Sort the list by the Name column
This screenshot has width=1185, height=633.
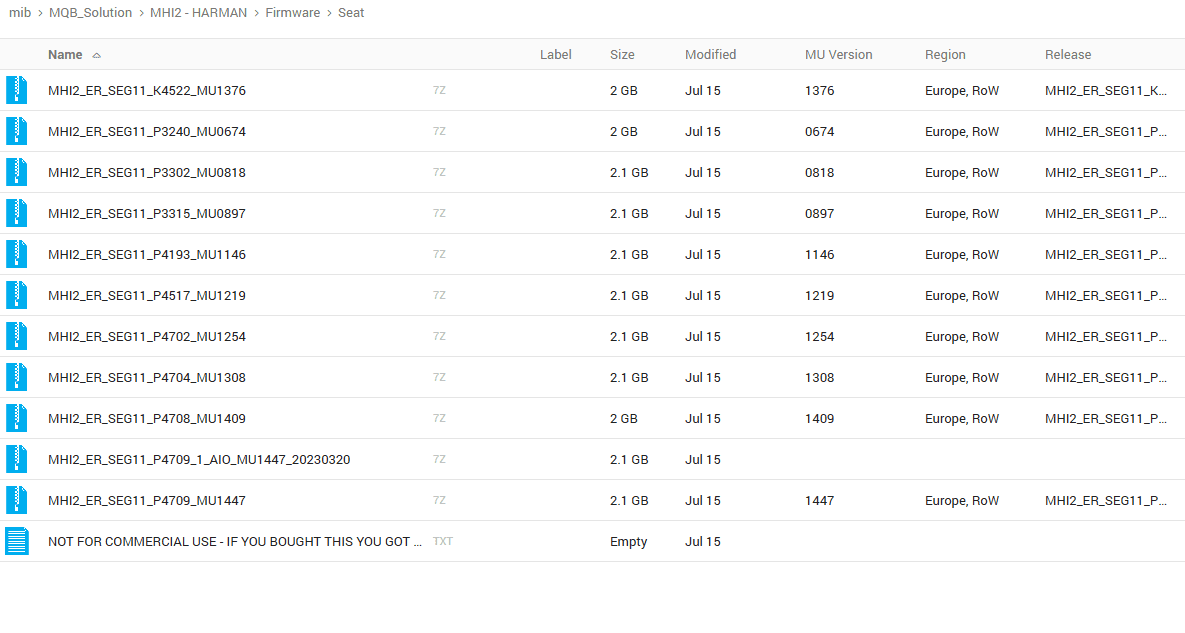click(65, 54)
